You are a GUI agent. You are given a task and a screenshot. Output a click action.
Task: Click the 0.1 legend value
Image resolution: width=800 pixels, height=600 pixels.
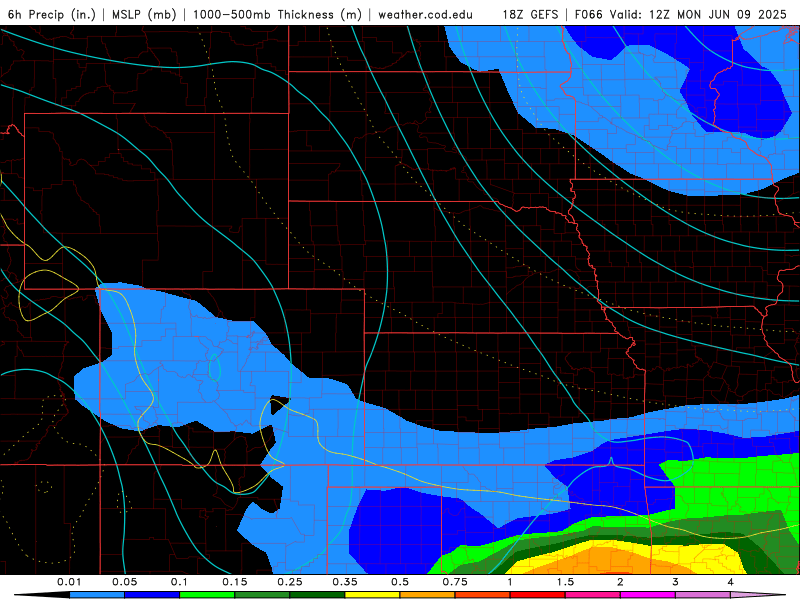179,582
